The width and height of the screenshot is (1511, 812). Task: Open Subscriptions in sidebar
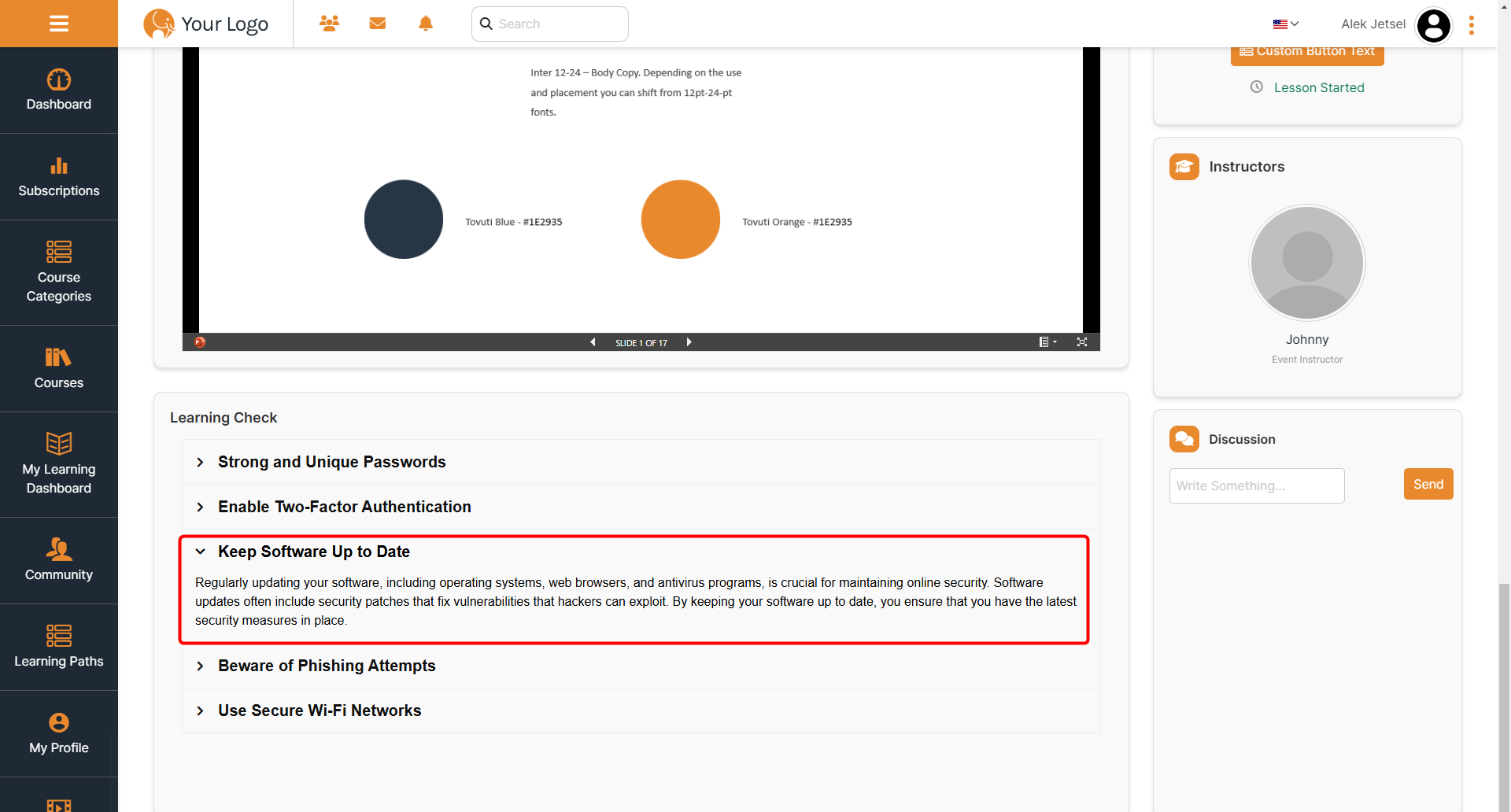click(59, 177)
